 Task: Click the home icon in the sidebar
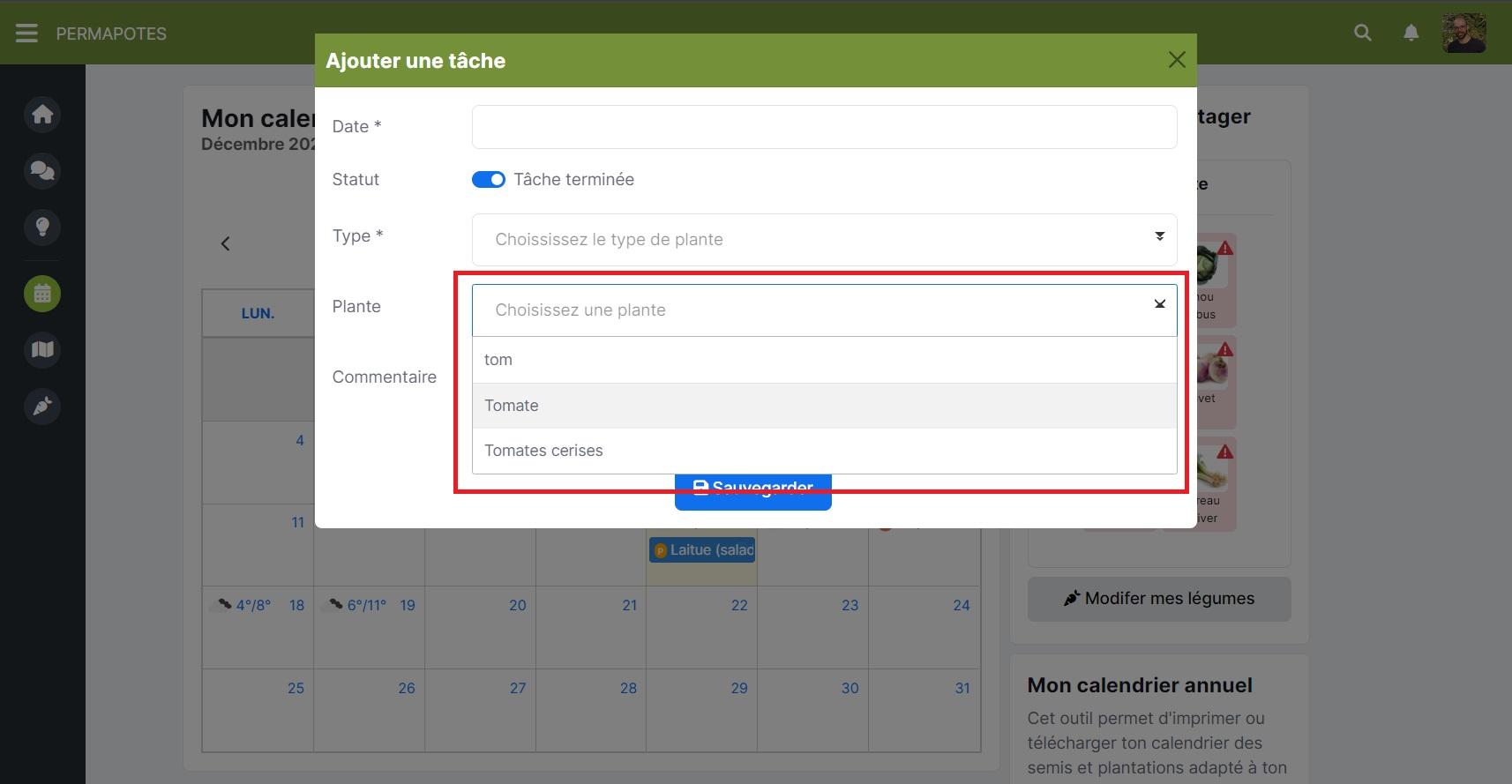point(42,115)
